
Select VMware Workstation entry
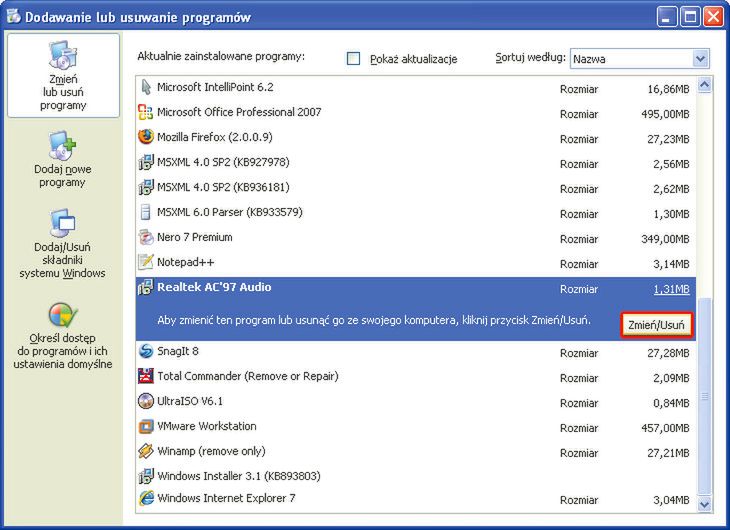coord(416,426)
